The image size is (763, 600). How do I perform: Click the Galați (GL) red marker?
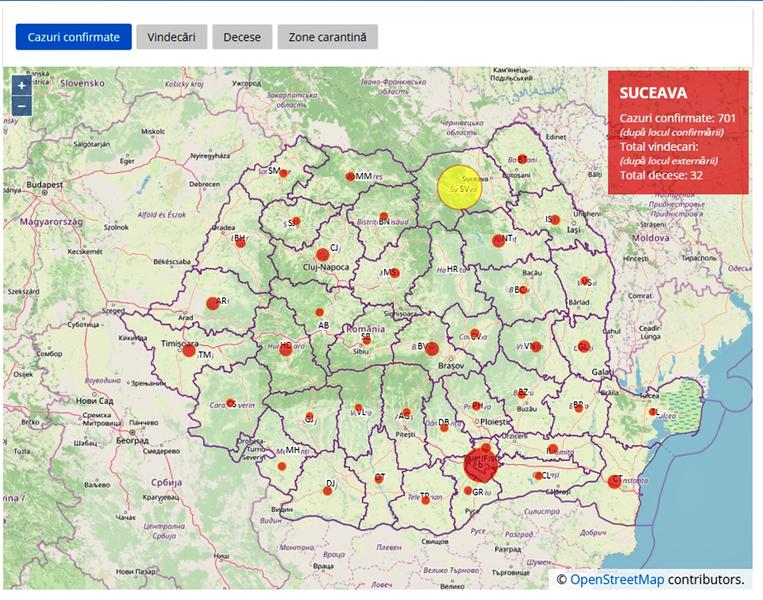(x=578, y=347)
